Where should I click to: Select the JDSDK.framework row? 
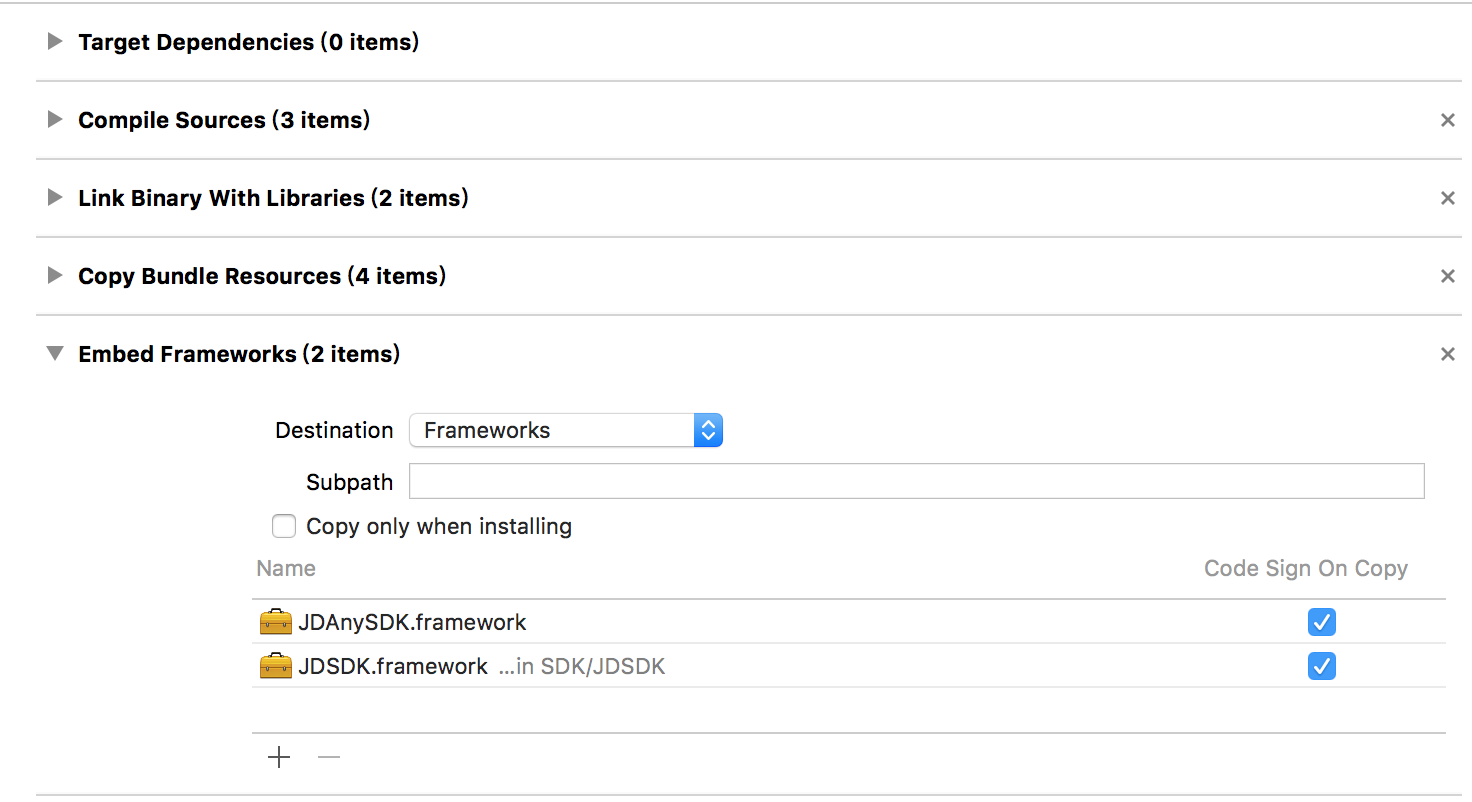point(849,666)
